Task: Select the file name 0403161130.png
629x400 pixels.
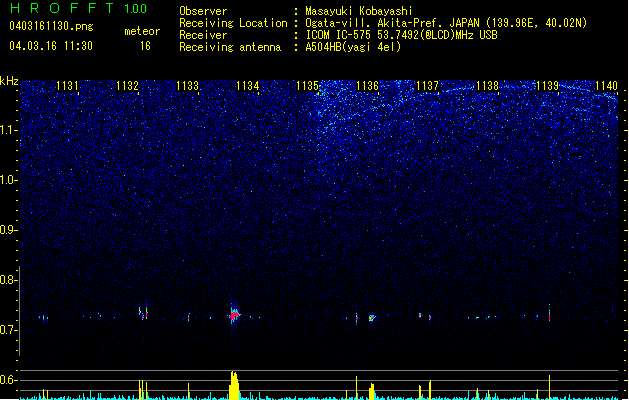Action: [51, 26]
